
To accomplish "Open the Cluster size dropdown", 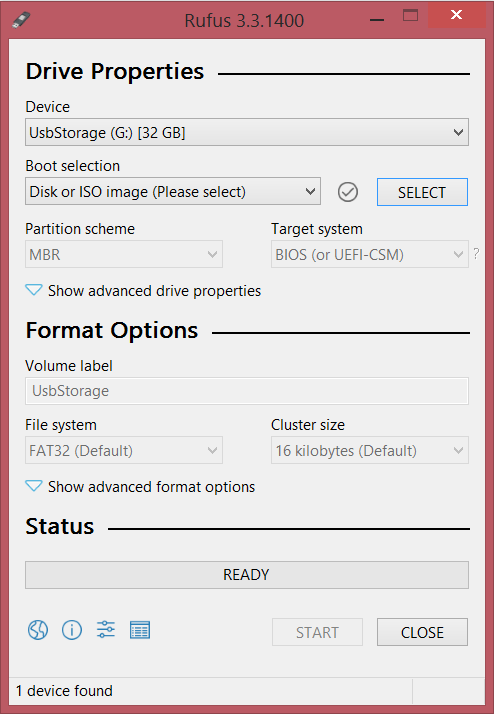I will pyautogui.click(x=370, y=451).
